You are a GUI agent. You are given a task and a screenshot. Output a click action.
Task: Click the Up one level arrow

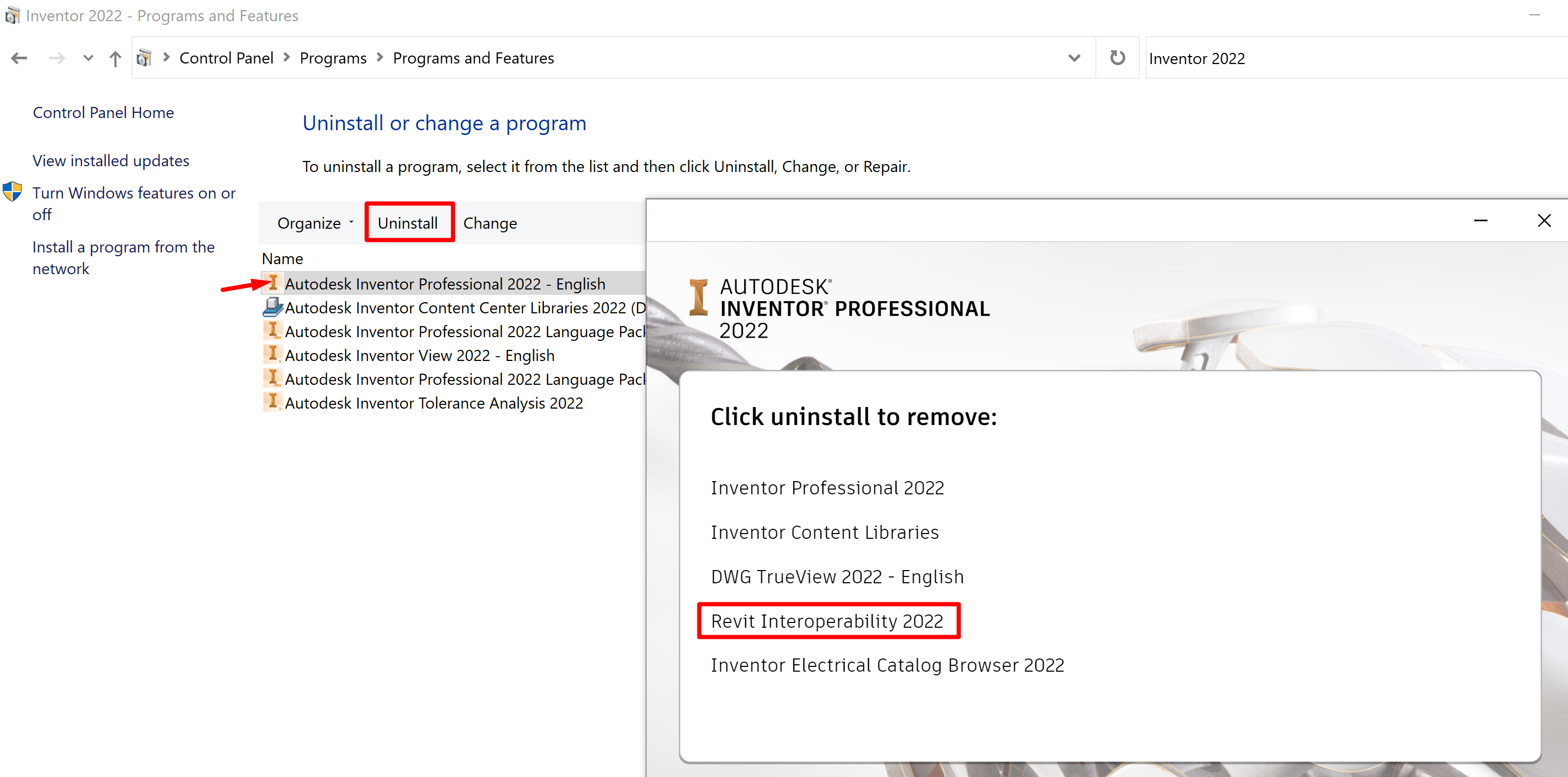(115, 58)
